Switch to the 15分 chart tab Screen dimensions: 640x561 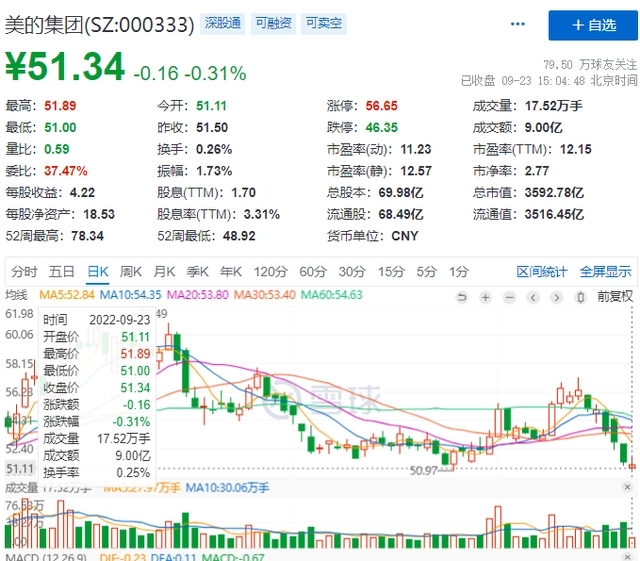coord(391,272)
